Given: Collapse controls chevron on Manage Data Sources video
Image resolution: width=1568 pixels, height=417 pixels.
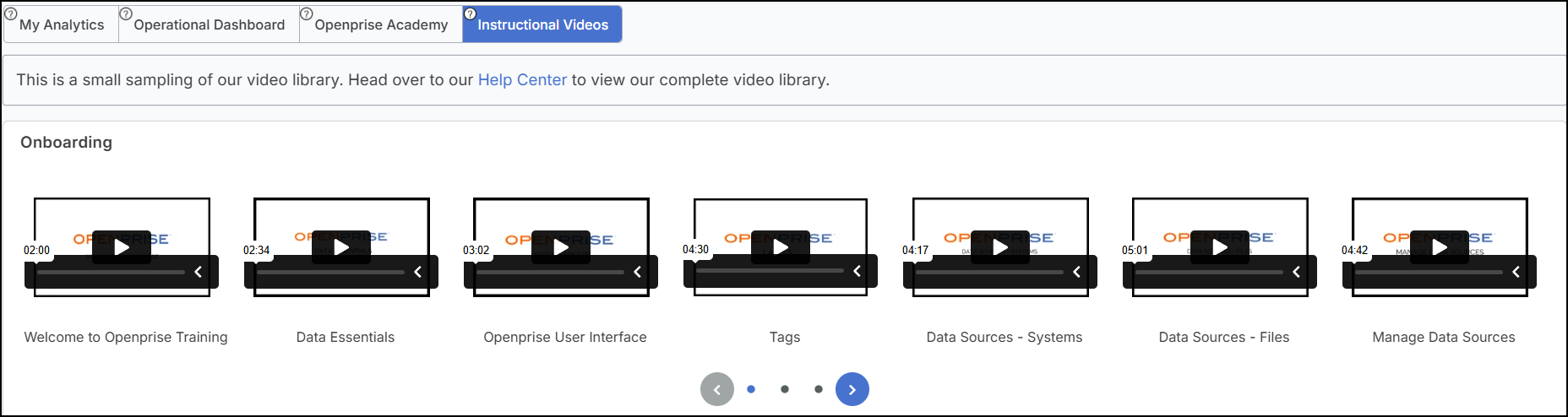Looking at the screenshot, I should 1516,272.
